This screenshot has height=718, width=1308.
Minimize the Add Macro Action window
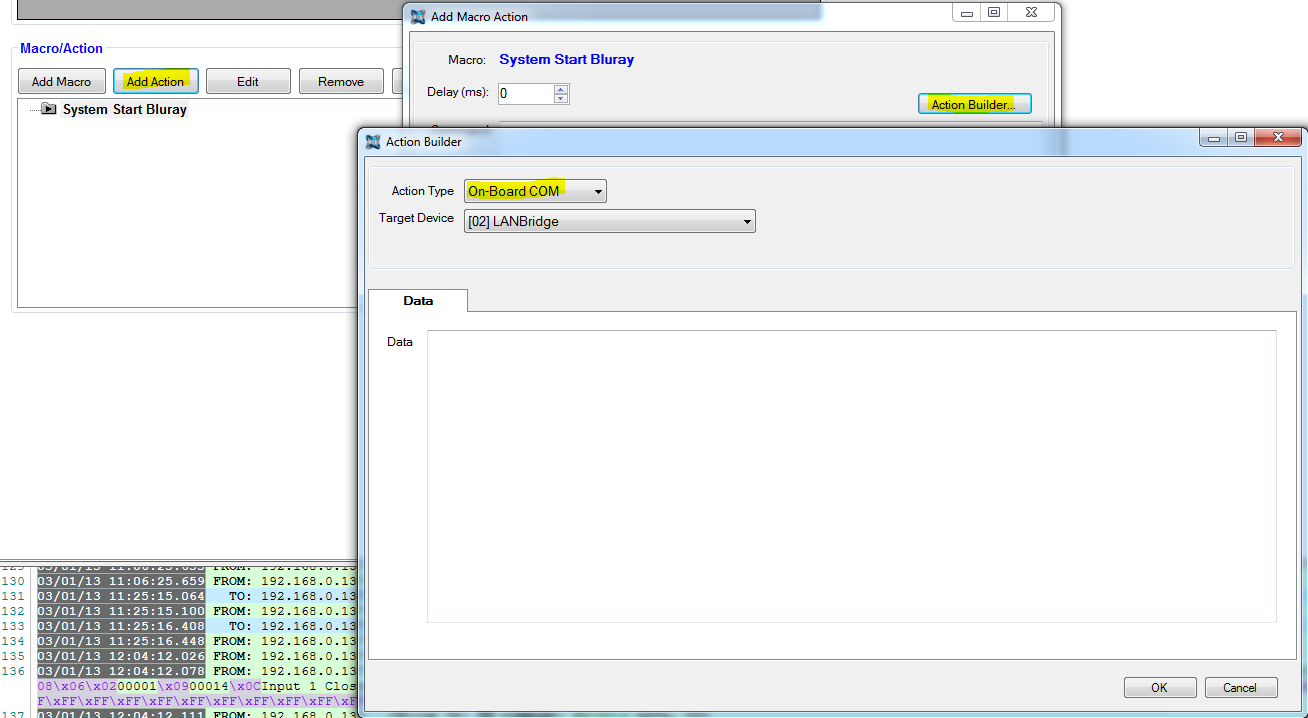click(966, 13)
